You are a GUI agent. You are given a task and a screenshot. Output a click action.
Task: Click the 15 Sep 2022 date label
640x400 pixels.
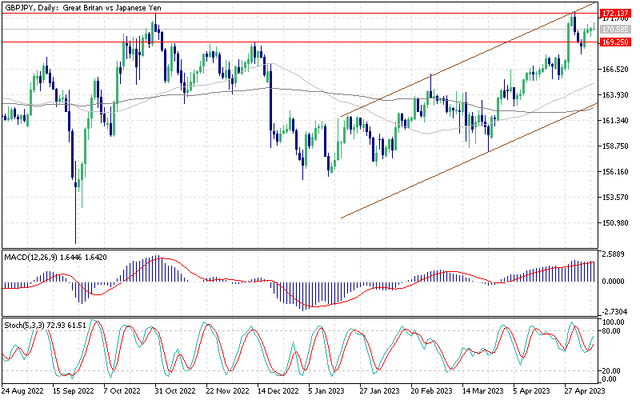tap(75, 393)
